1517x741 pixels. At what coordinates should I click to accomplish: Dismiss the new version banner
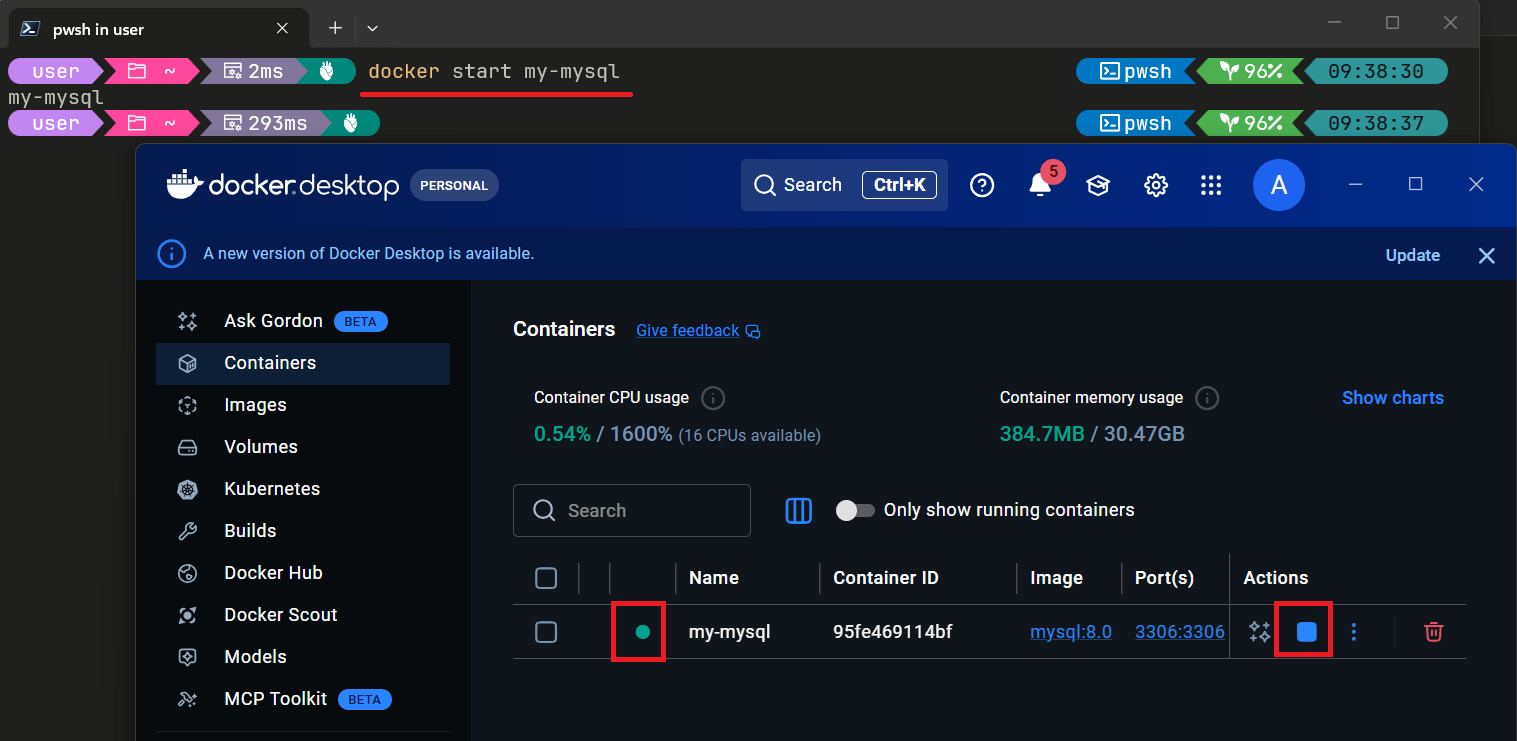(1486, 255)
